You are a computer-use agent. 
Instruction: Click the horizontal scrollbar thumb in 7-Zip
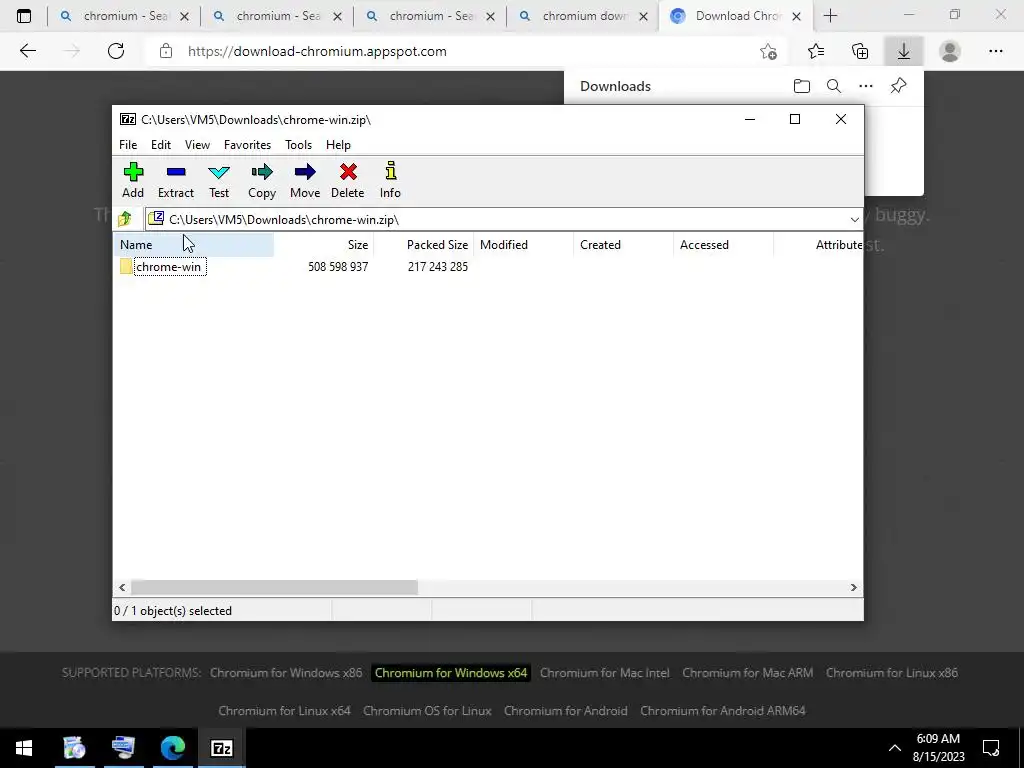coord(274,587)
